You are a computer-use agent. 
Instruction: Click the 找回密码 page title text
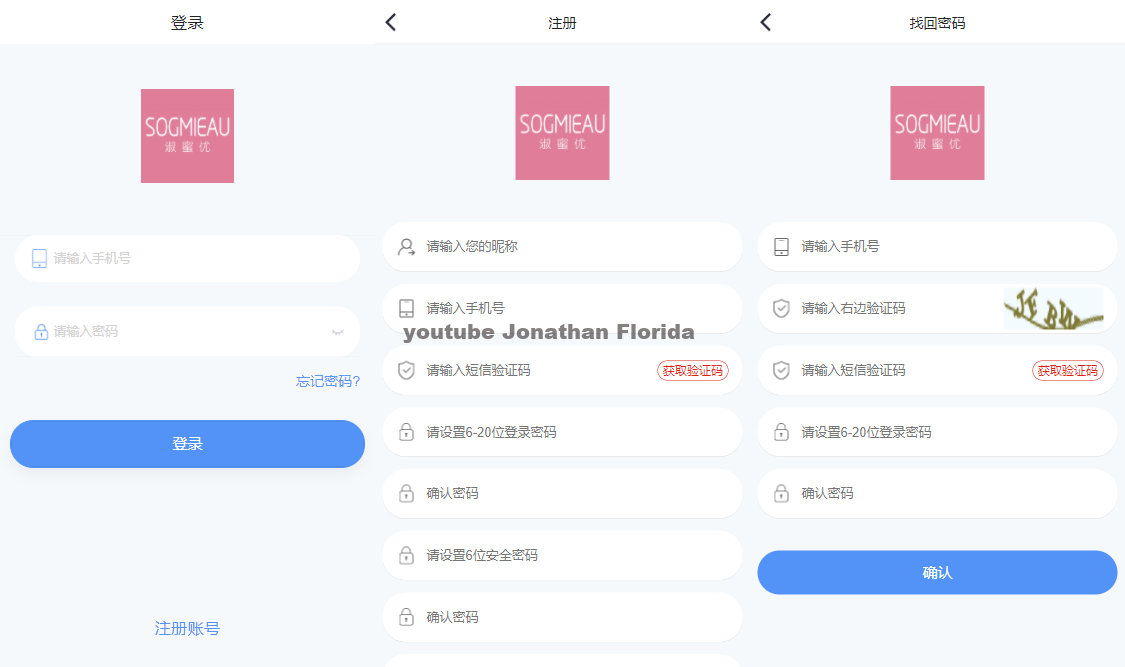click(x=937, y=23)
